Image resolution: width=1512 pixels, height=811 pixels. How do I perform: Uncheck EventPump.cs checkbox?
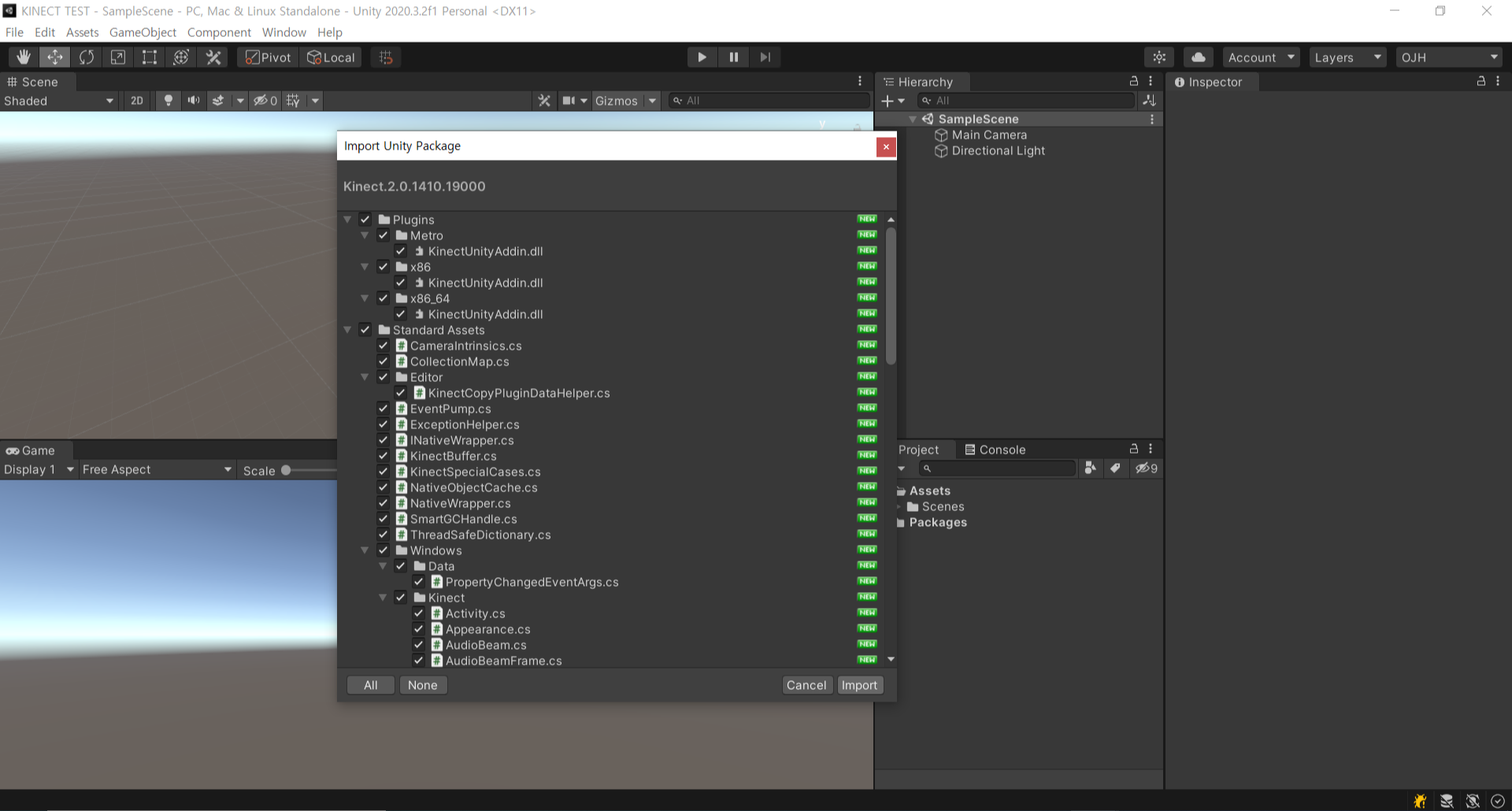(383, 409)
